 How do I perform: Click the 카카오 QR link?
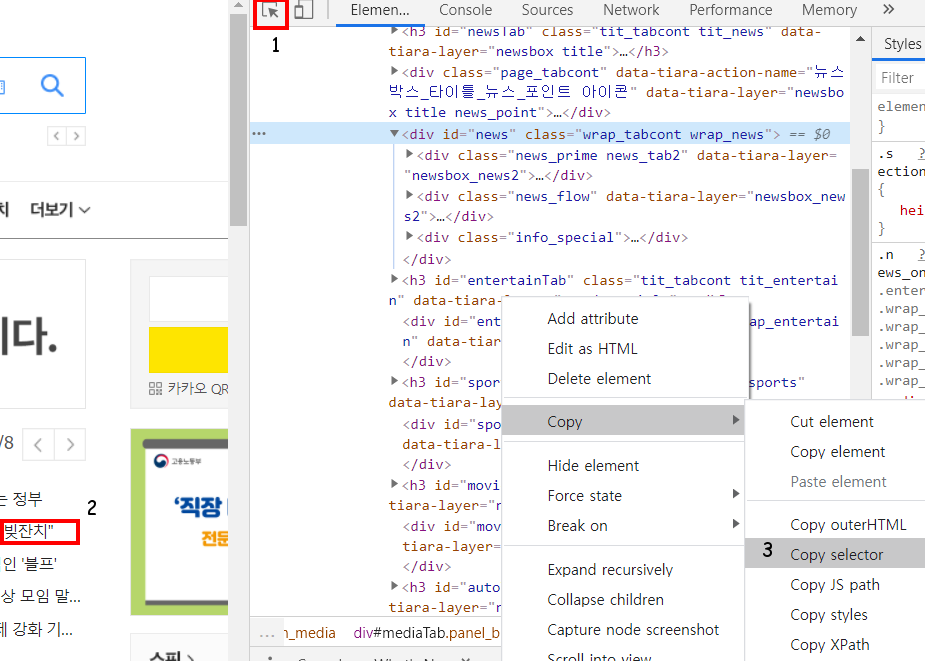[x=188, y=388]
